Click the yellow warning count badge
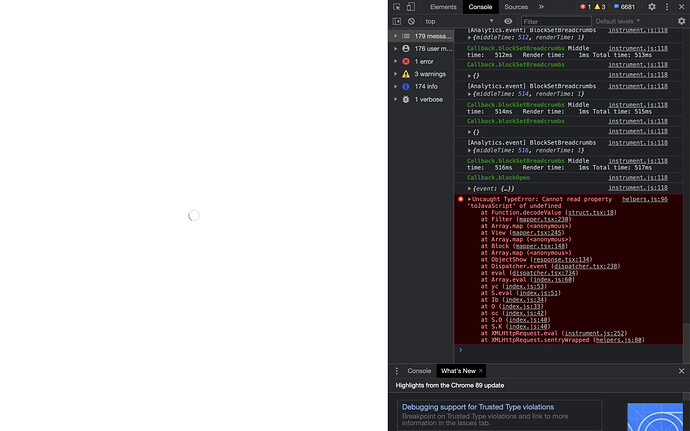Screen dimensions: 690x431 point(600,7)
